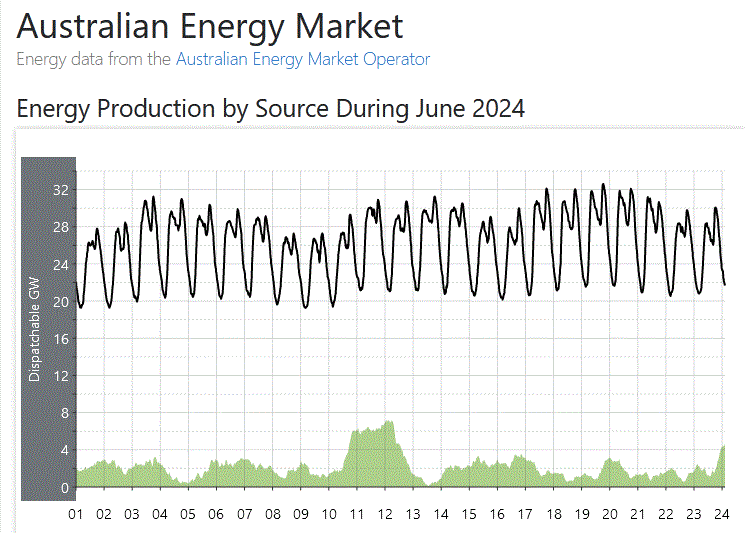This screenshot has height=533, width=745.
Task: Select the 12 date label on x-axis
Action: (x=385, y=514)
